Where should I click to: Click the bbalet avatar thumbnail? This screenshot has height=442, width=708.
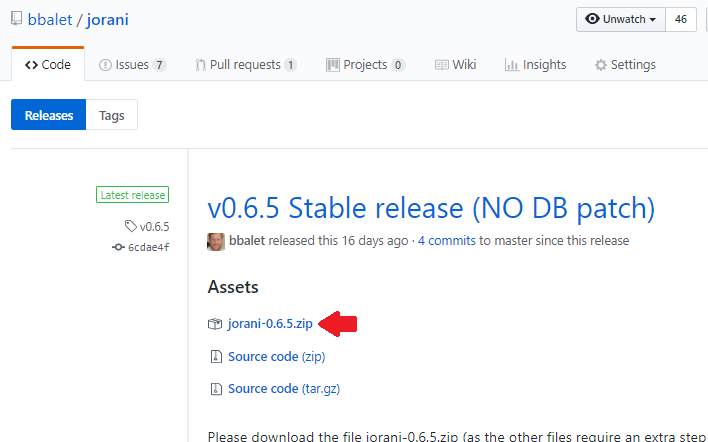pyautogui.click(x=216, y=242)
